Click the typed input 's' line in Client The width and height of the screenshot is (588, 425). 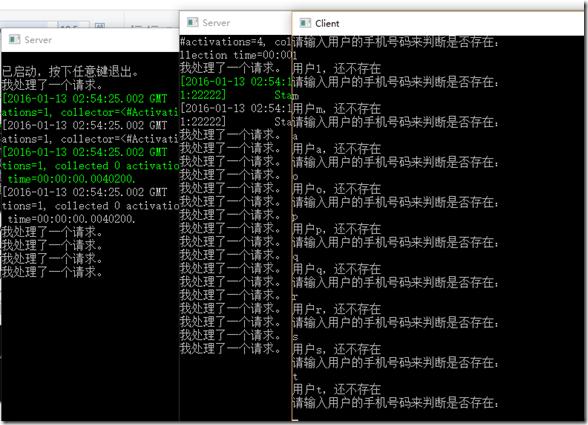point(296,337)
